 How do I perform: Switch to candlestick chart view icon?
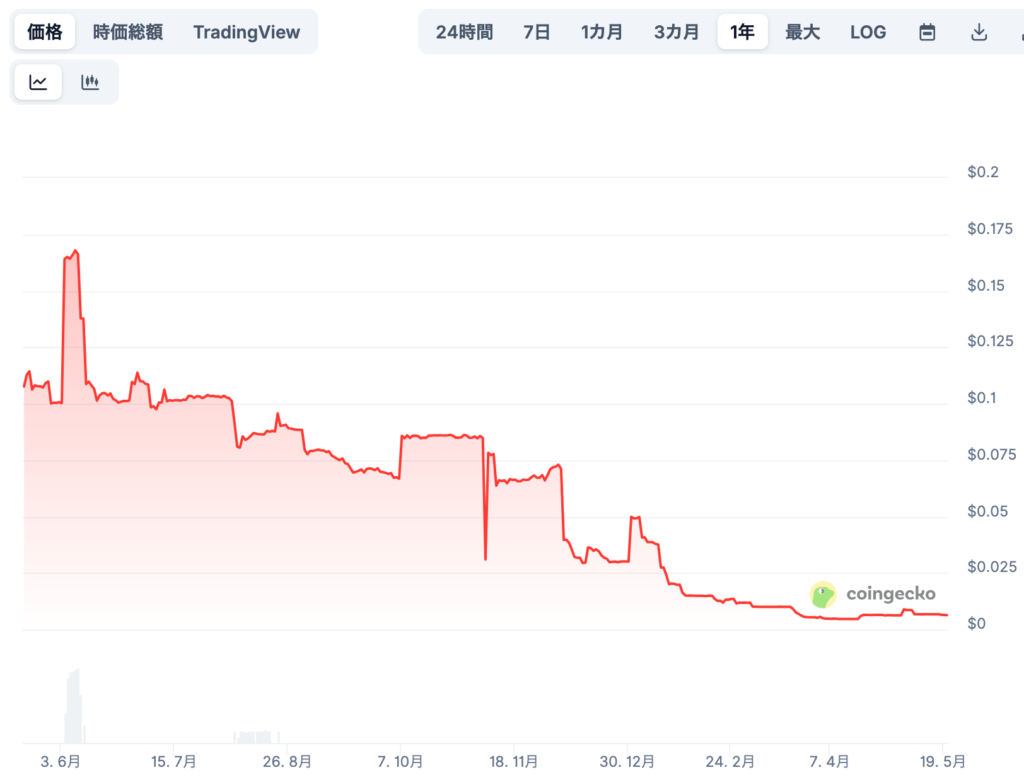point(90,82)
